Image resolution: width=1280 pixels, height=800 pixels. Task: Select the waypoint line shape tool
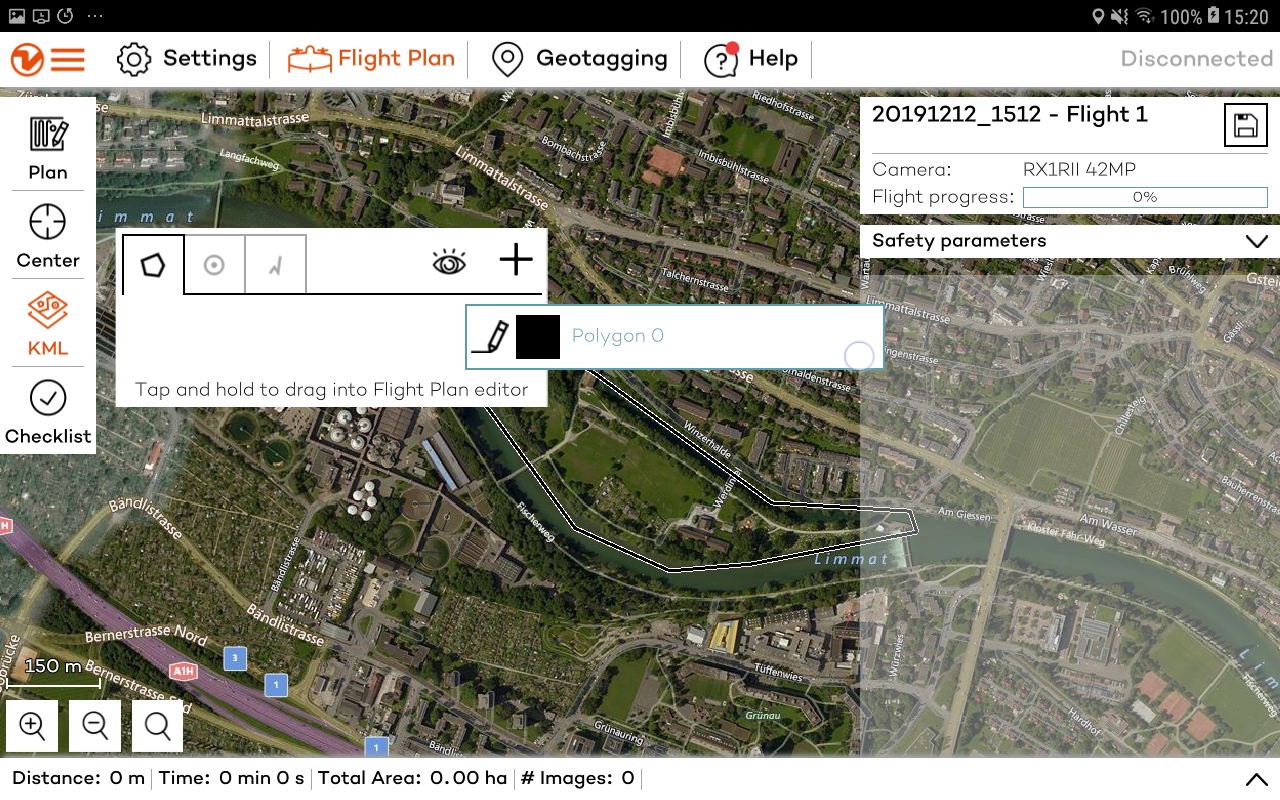[275, 262]
